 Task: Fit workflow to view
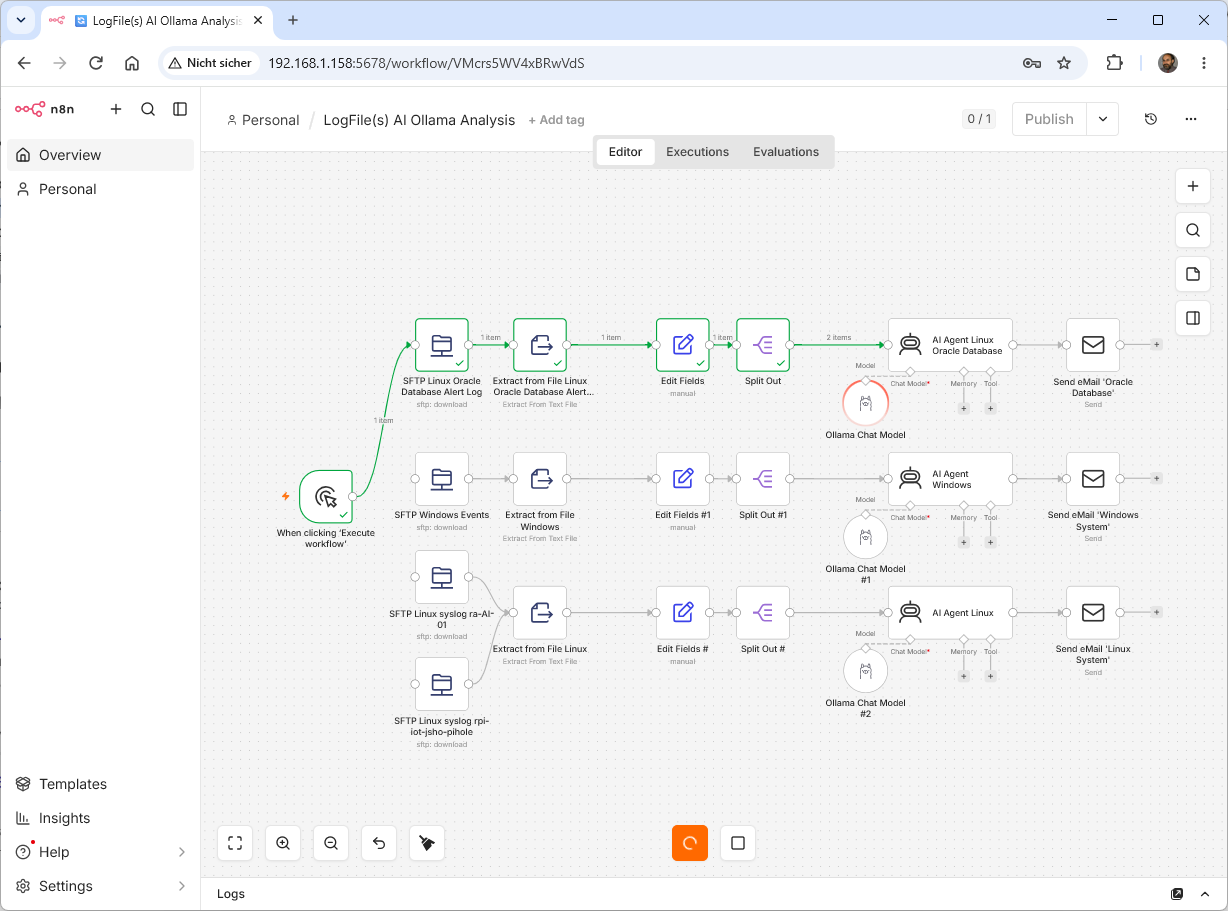pyautogui.click(x=235, y=843)
